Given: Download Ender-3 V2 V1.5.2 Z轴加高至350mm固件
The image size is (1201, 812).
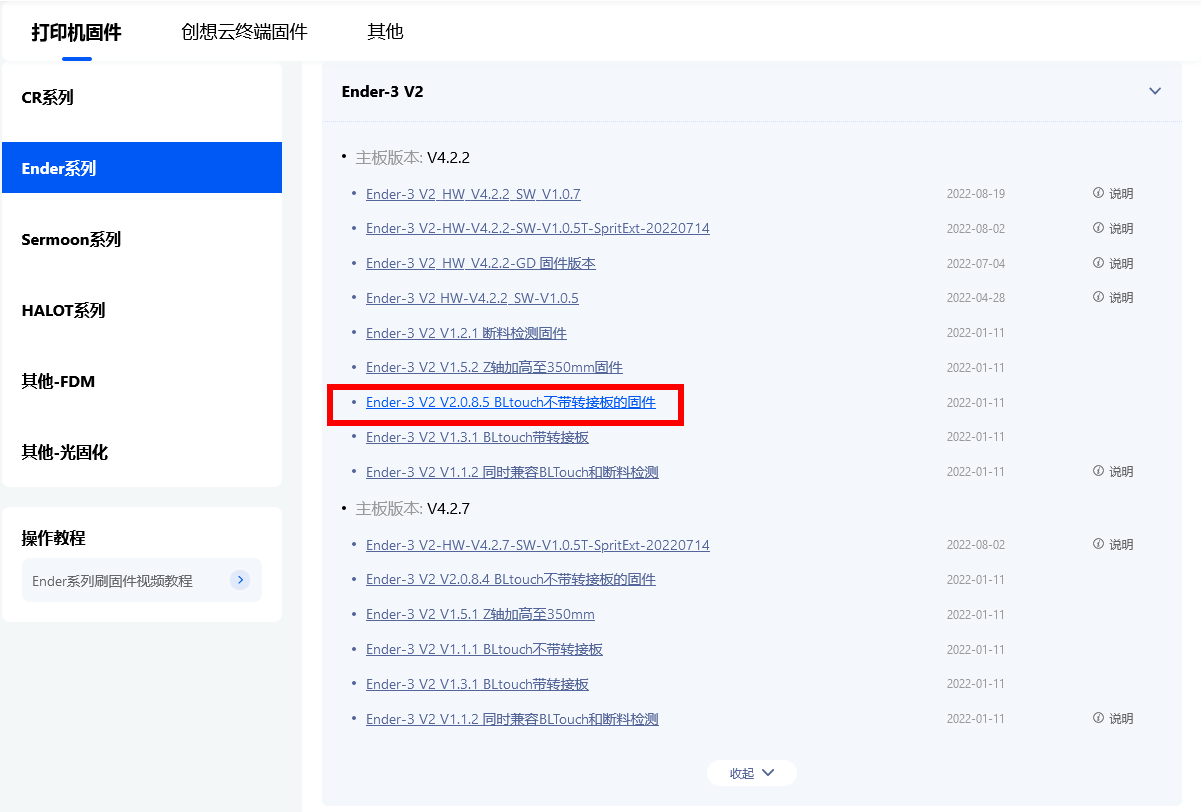Looking at the screenshot, I should pyautogui.click(x=494, y=368).
